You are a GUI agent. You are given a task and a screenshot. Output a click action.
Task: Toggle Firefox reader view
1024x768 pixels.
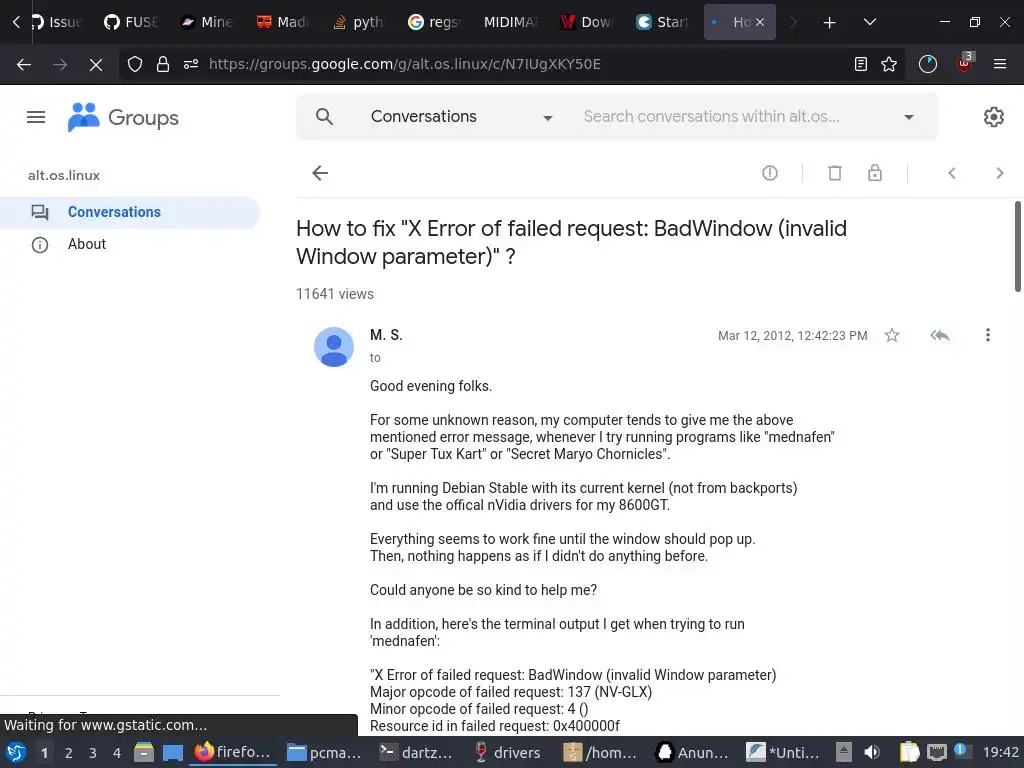point(861,64)
